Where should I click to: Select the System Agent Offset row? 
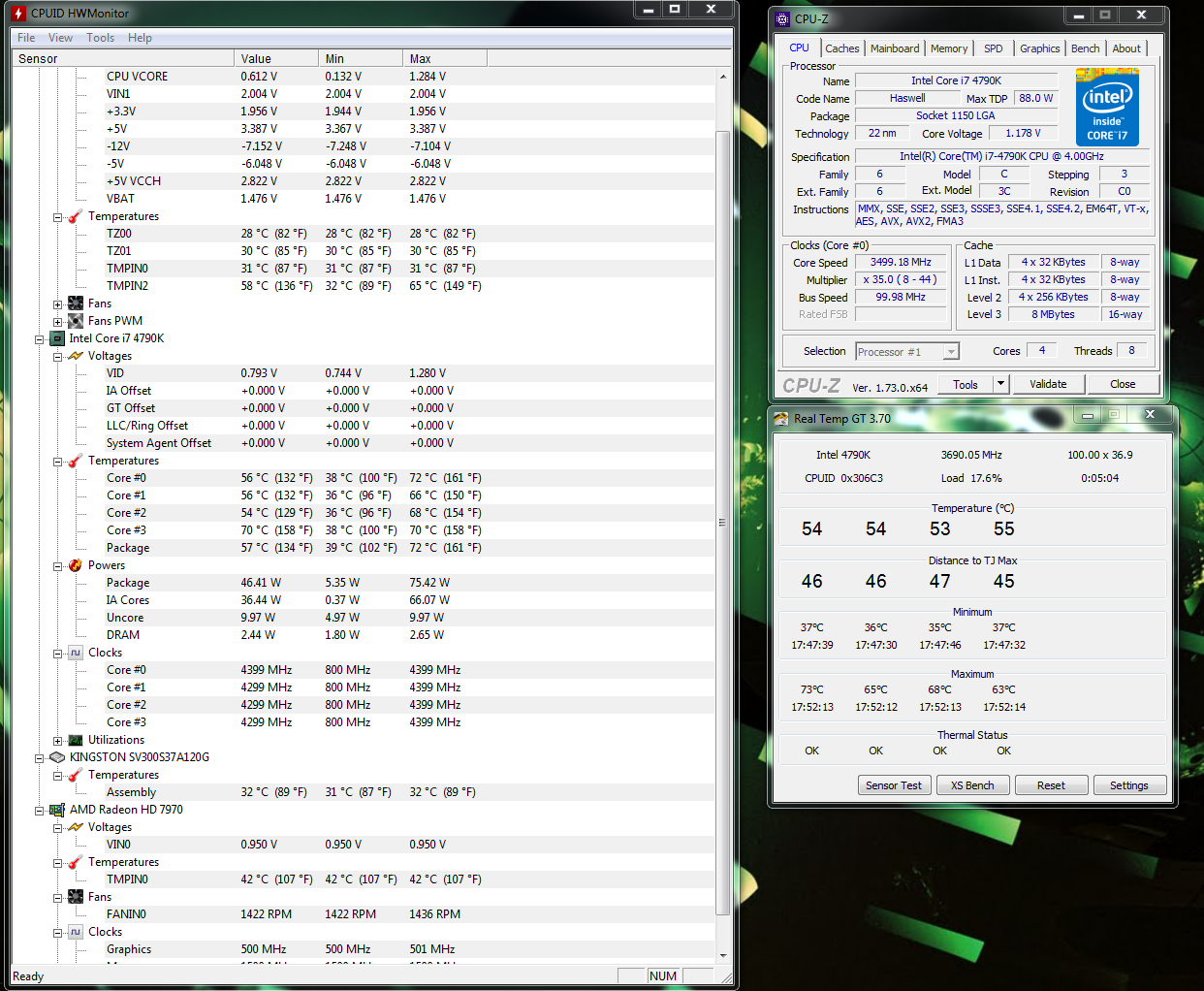(363, 443)
